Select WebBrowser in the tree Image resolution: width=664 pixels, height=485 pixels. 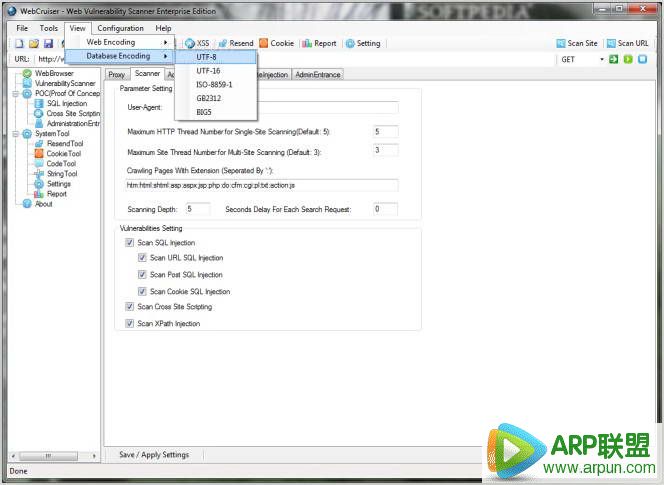(54, 73)
